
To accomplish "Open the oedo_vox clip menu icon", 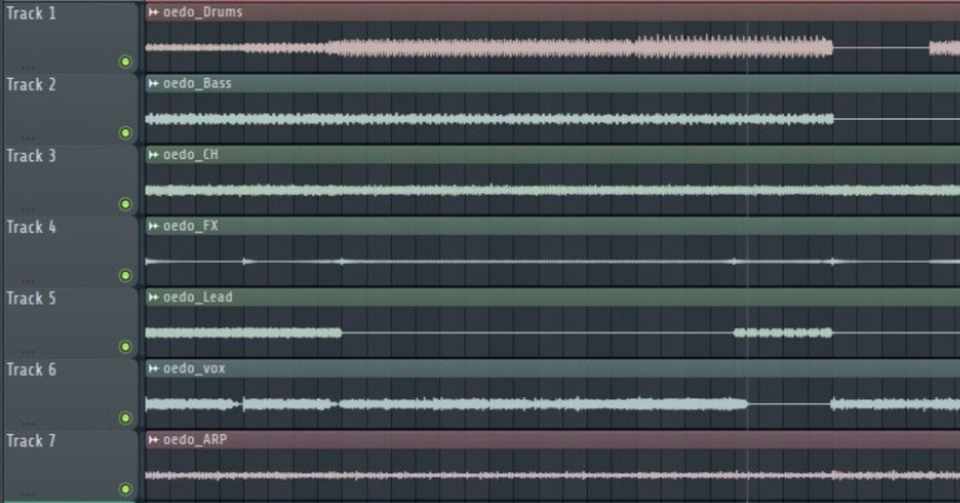I will point(153,368).
